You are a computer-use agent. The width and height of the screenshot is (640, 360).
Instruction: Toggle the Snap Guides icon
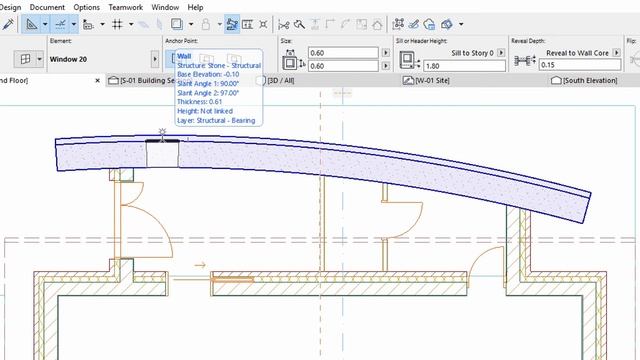tap(60, 24)
